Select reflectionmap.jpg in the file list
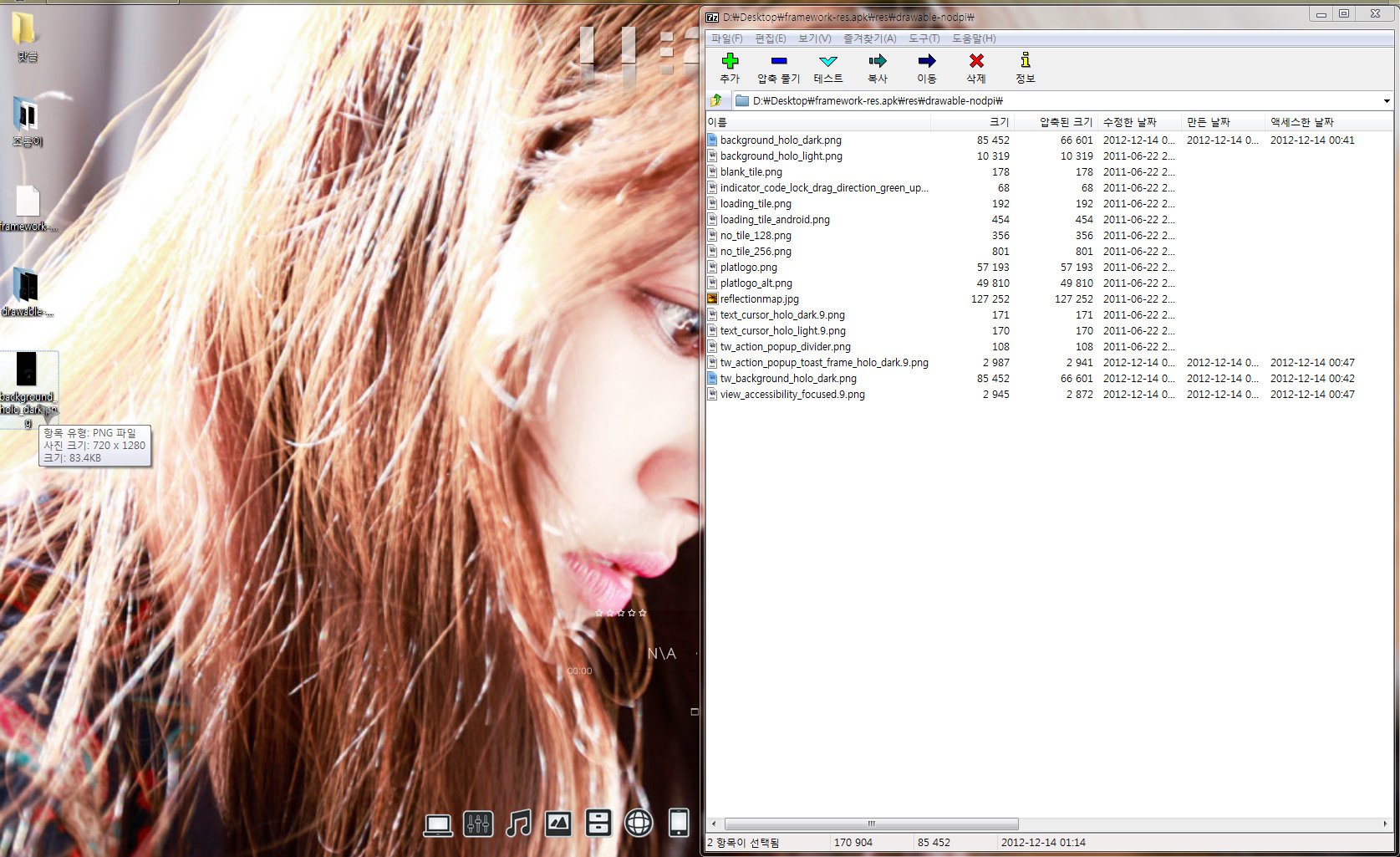This screenshot has height=857, width=1400. 759,299
